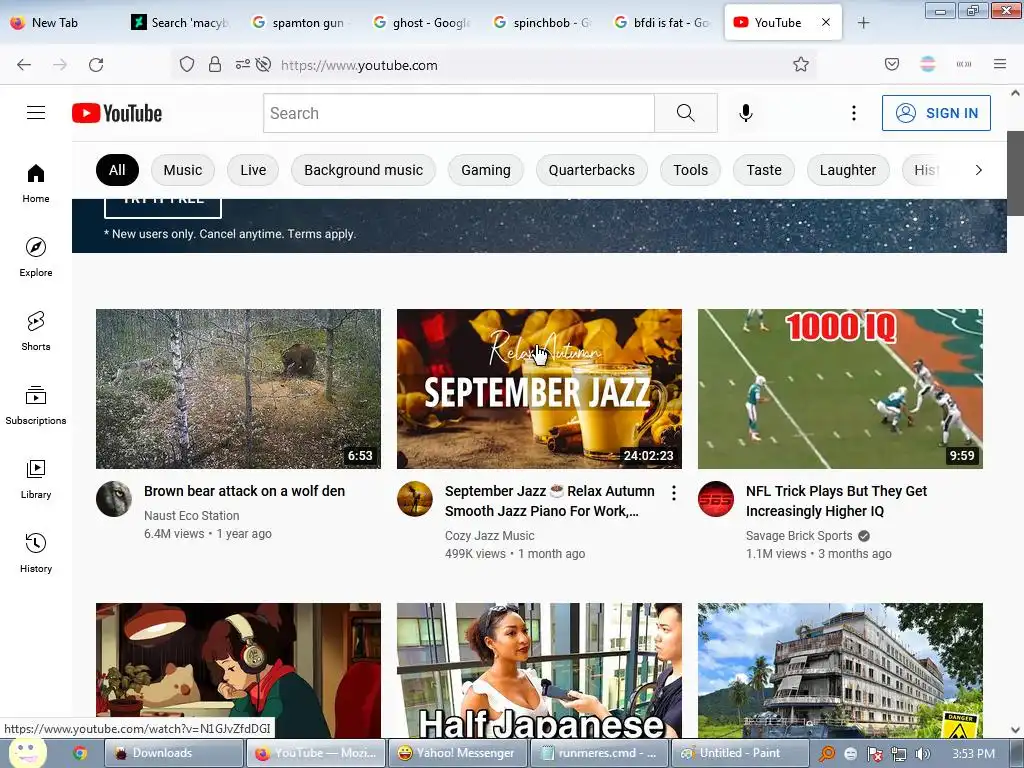Open Naust Eco Station channel name link
Screen dimensions: 1024x768
click(x=191, y=515)
